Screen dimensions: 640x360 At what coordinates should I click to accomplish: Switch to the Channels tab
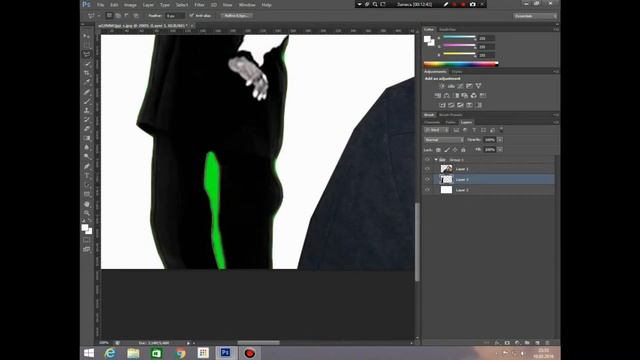(x=432, y=122)
